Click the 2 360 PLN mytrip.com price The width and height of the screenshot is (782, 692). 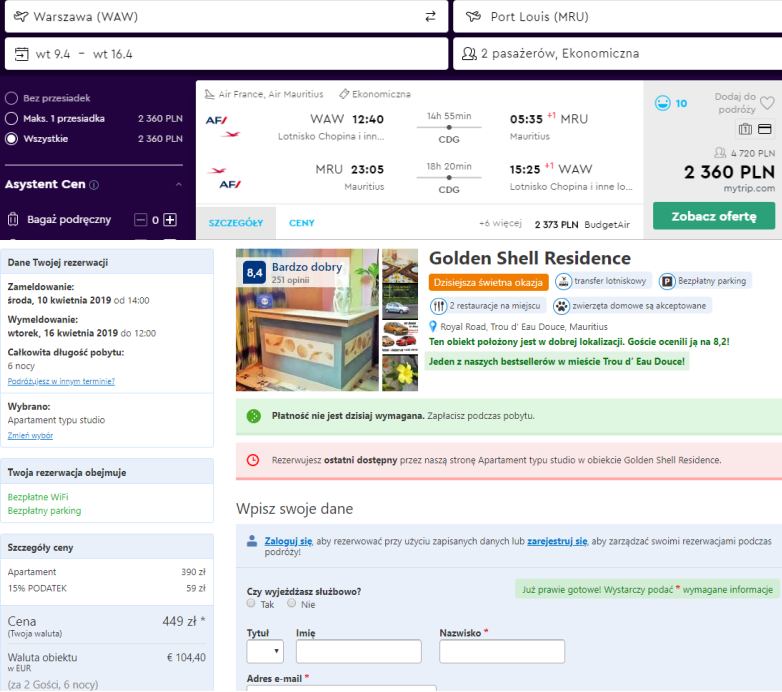tap(729, 173)
